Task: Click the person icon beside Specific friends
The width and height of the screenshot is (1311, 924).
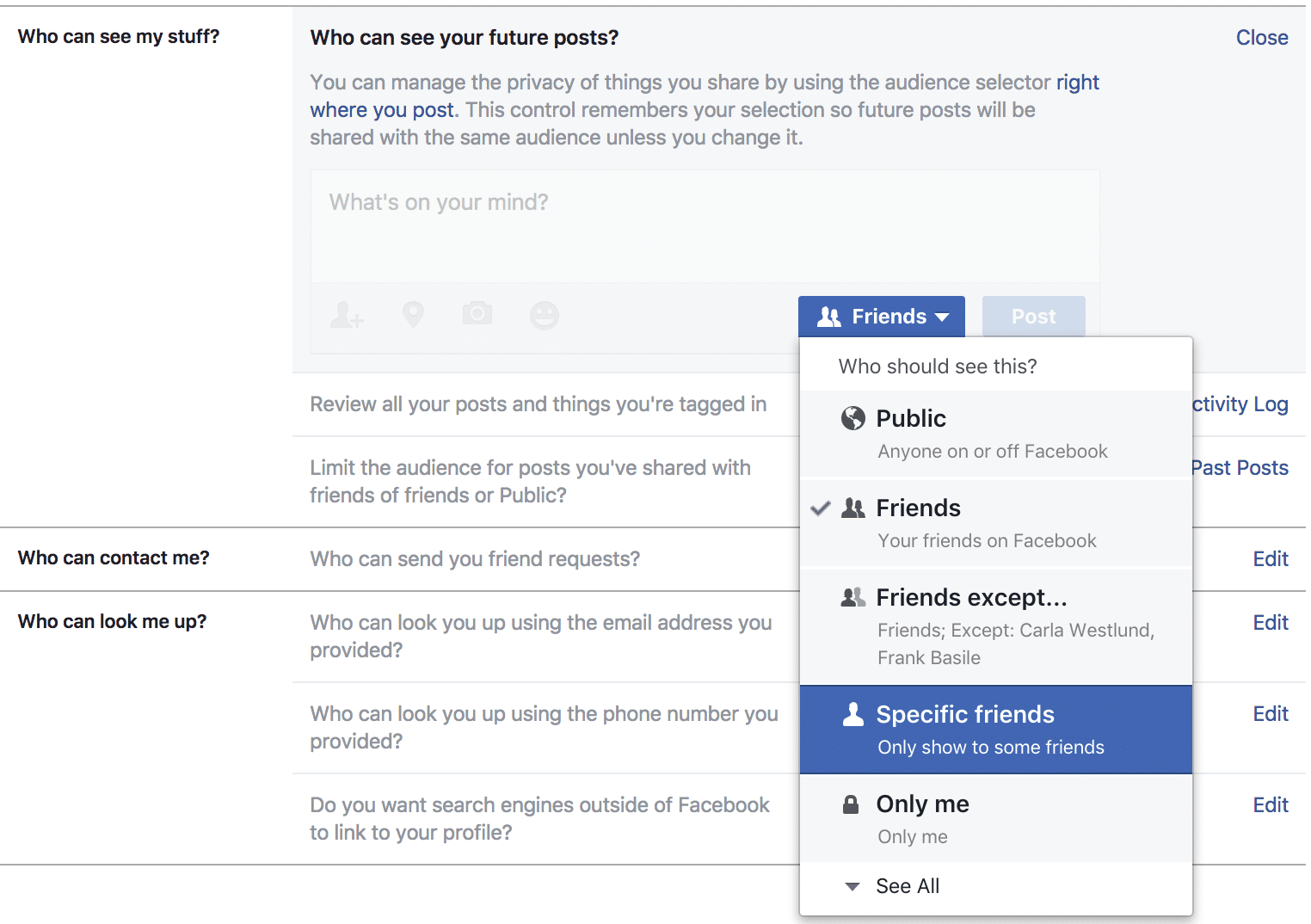Action: 852,713
